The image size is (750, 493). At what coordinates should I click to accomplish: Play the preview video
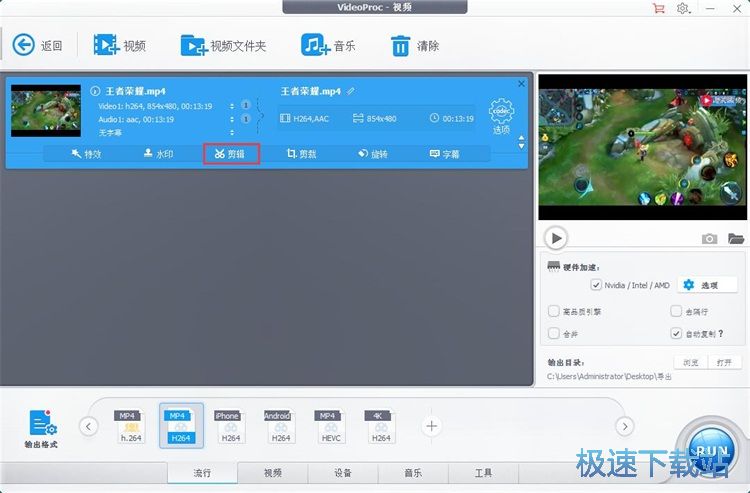(x=556, y=238)
